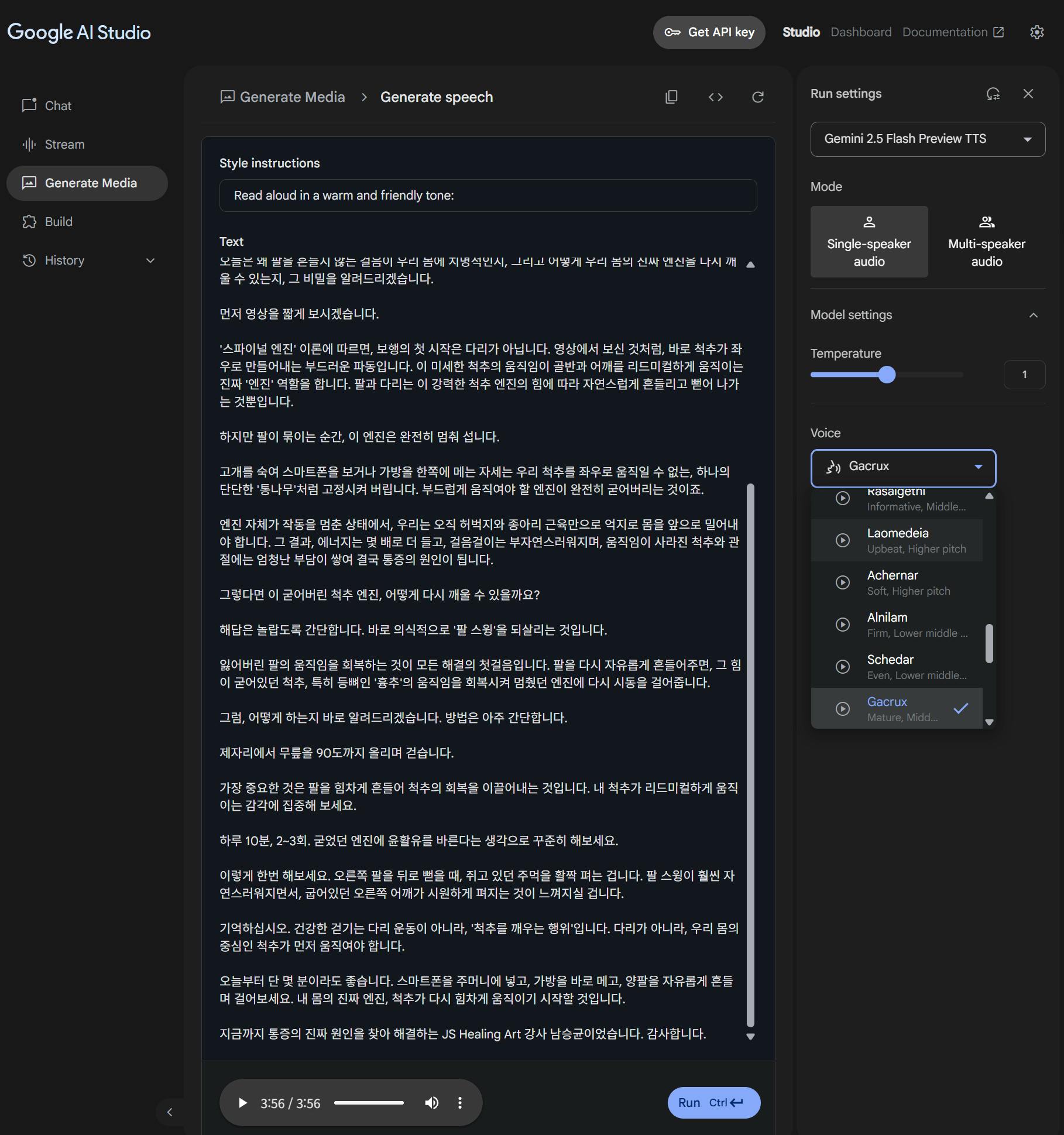Preview the Gacrux voice play icon
Screen dimensions: 1064x1135
(x=842, y=709)
